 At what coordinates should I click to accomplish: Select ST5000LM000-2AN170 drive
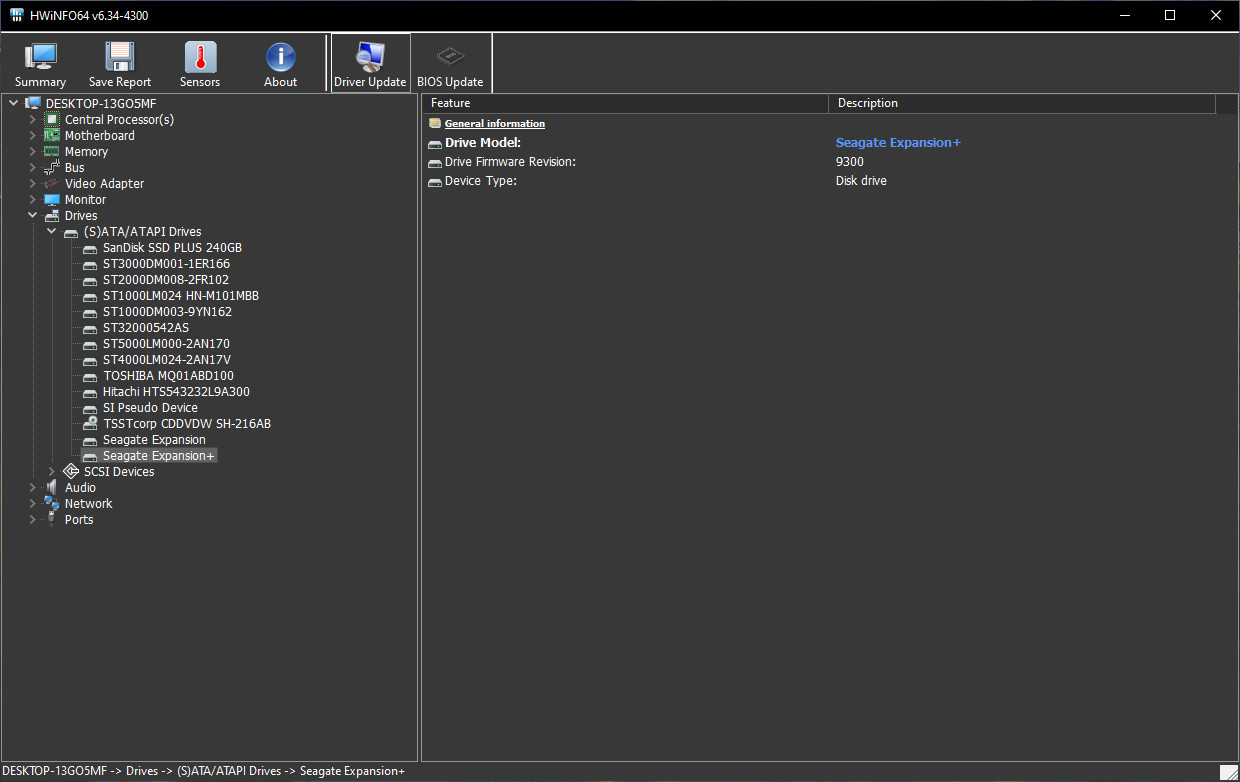pyautogui.click(x=166, y=344)
